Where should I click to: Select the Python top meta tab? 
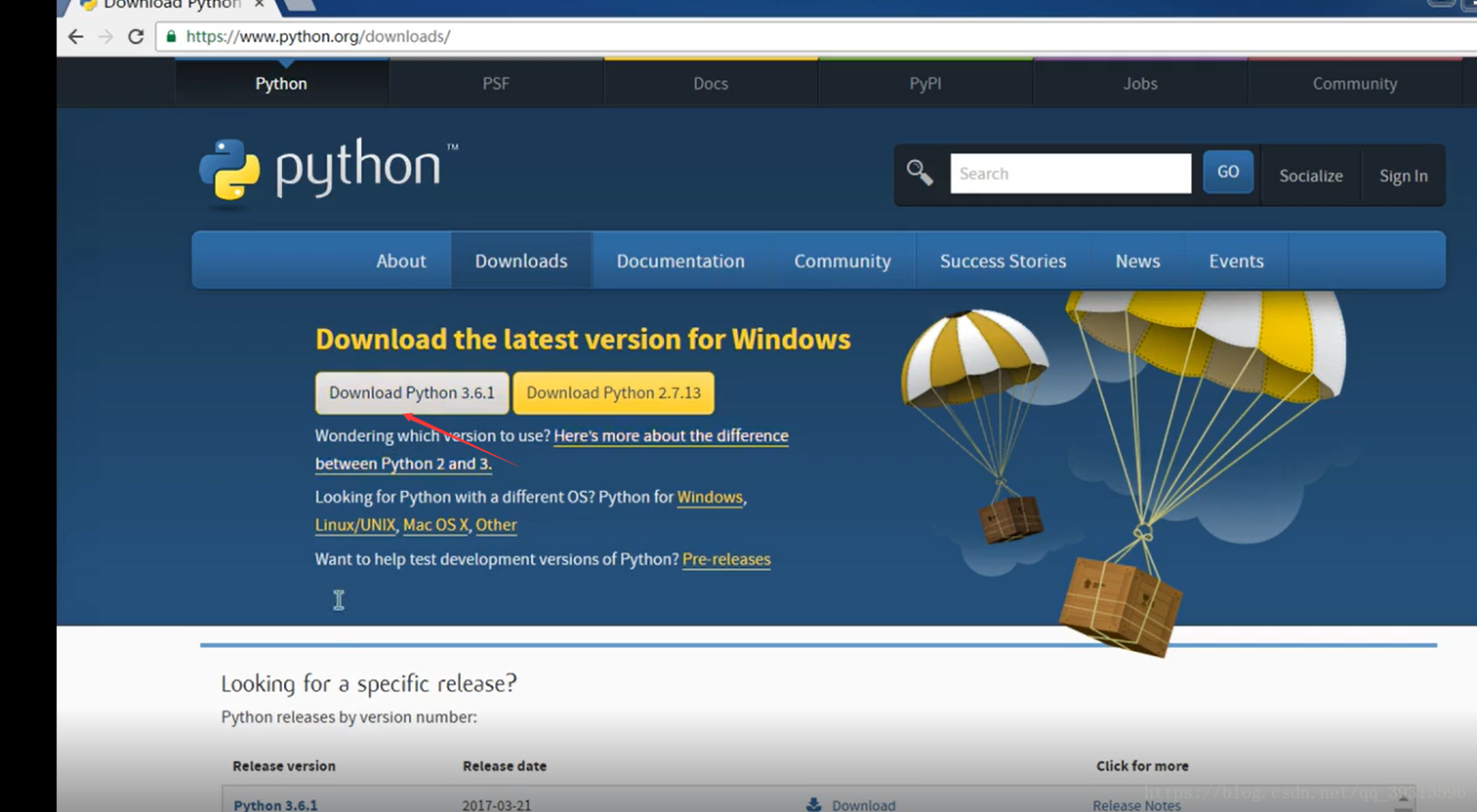coord(281,84)
